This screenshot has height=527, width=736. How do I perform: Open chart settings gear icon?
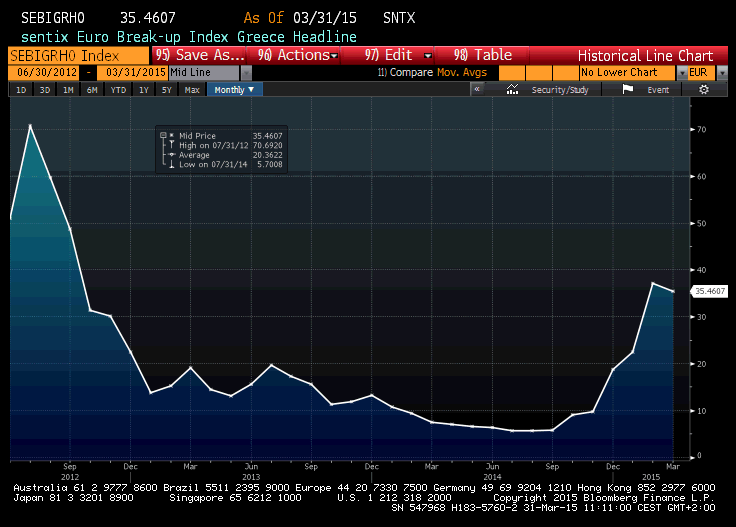point(703,90)
